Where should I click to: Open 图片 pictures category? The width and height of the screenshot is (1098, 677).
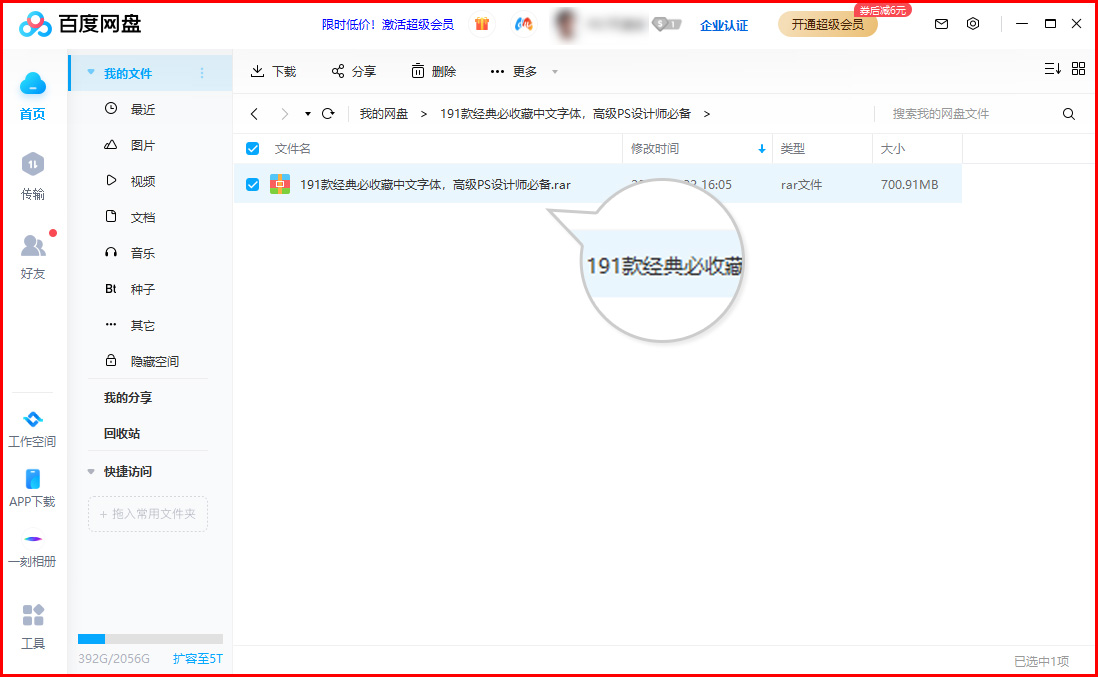143,146
